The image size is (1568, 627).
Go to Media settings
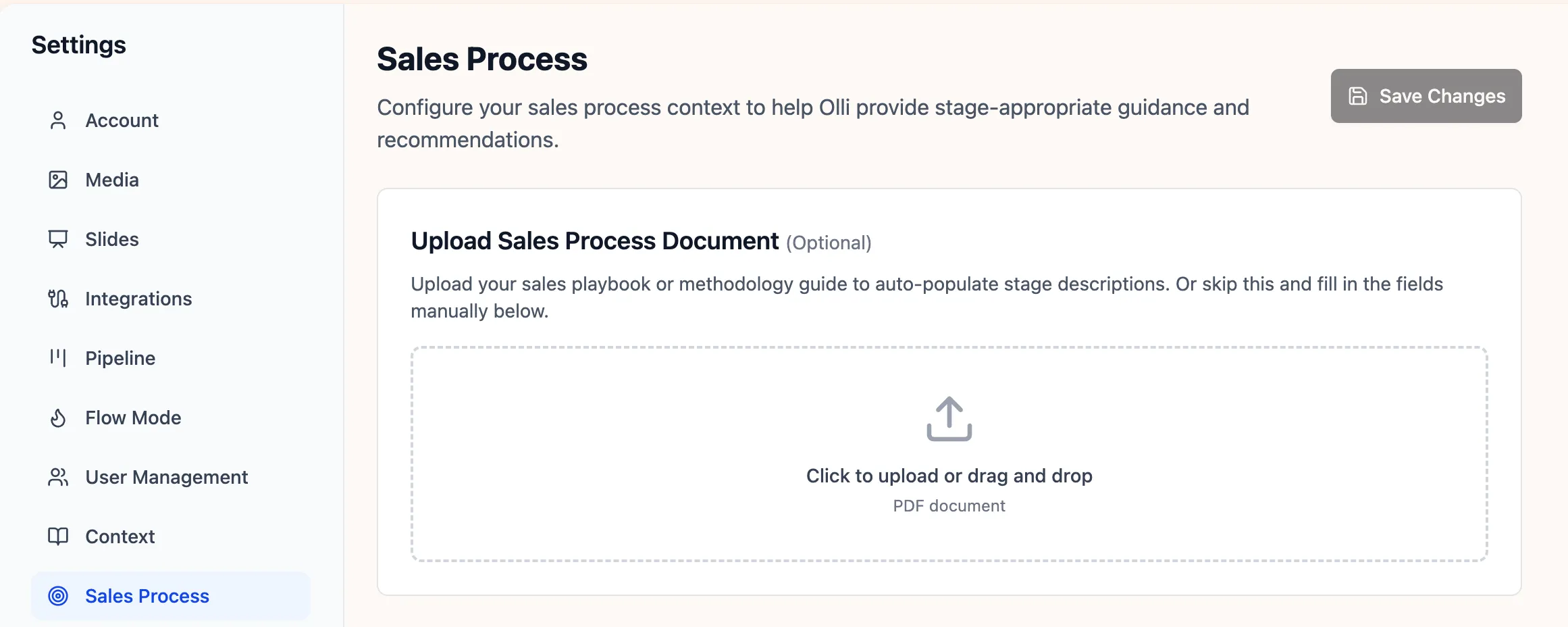pos(112,180)
